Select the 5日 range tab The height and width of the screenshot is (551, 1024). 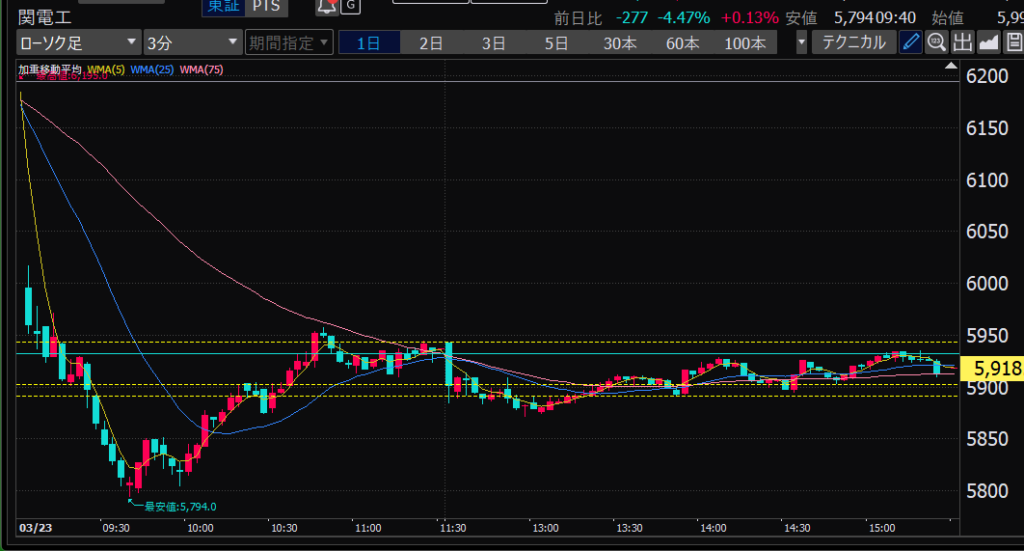[x=556, y=42]
